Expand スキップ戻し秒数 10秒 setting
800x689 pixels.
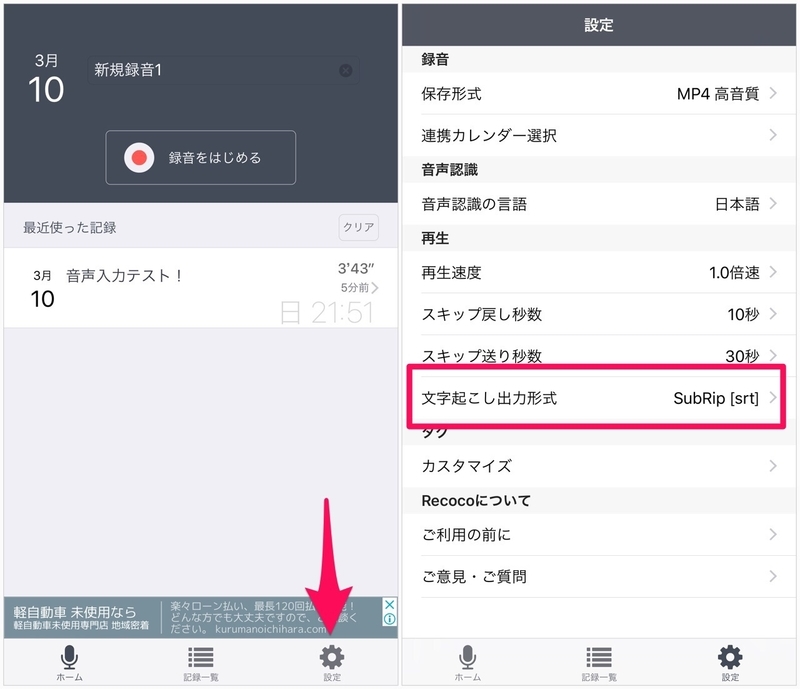point(599,314)
